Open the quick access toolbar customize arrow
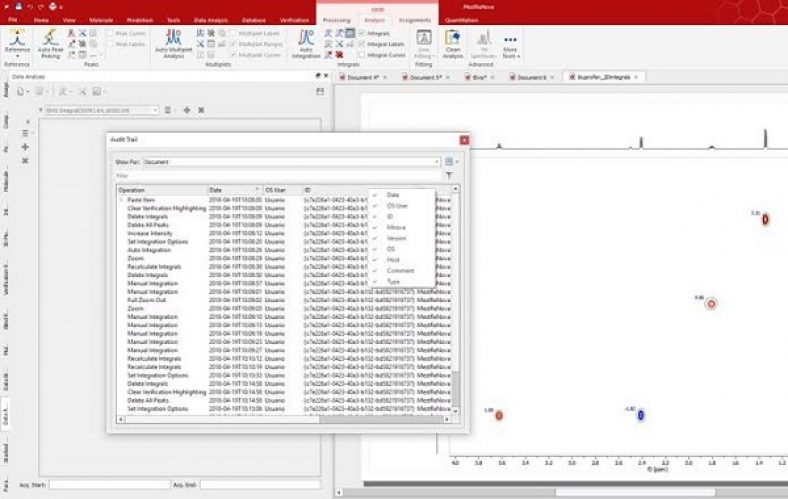Image resolution: width=788 pixels, height=499 pixels. click(61, 7)
